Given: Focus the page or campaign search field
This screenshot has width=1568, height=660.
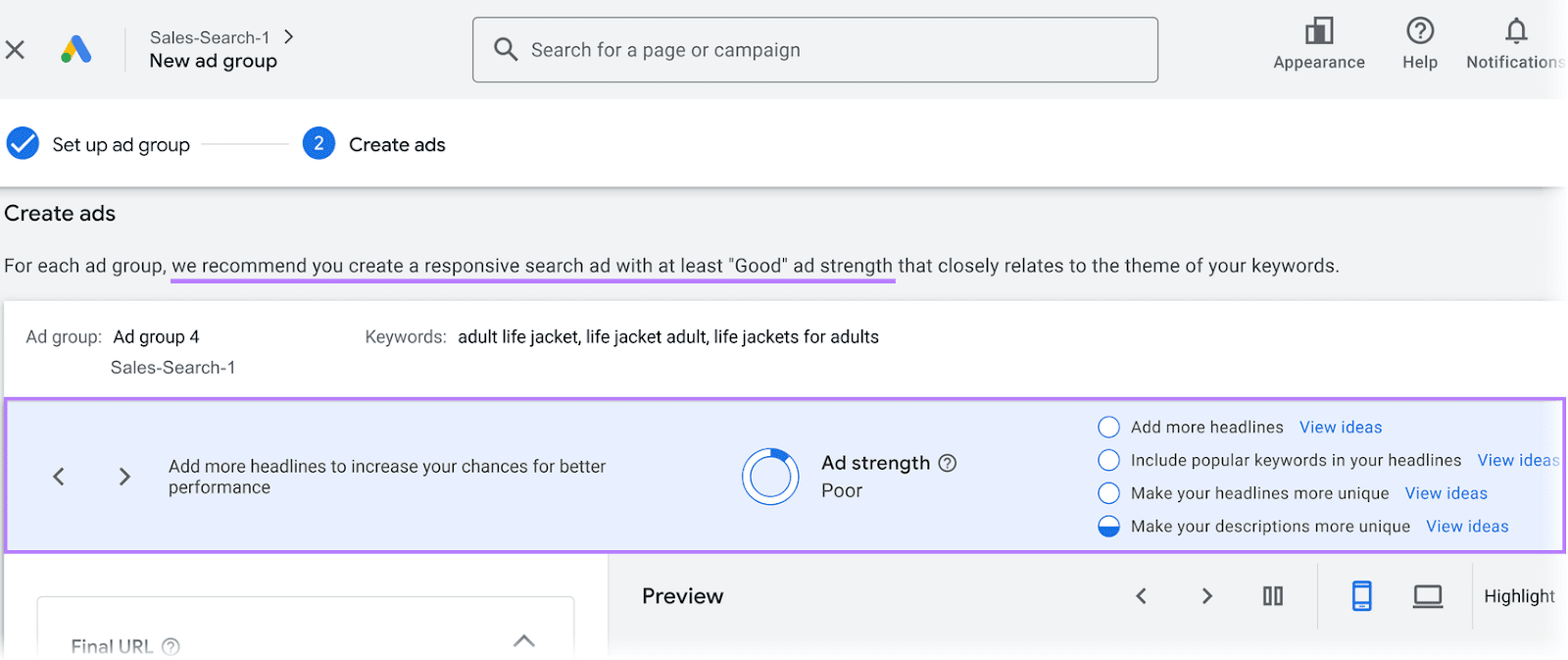Looking at the screenshot, I should 814,50.
